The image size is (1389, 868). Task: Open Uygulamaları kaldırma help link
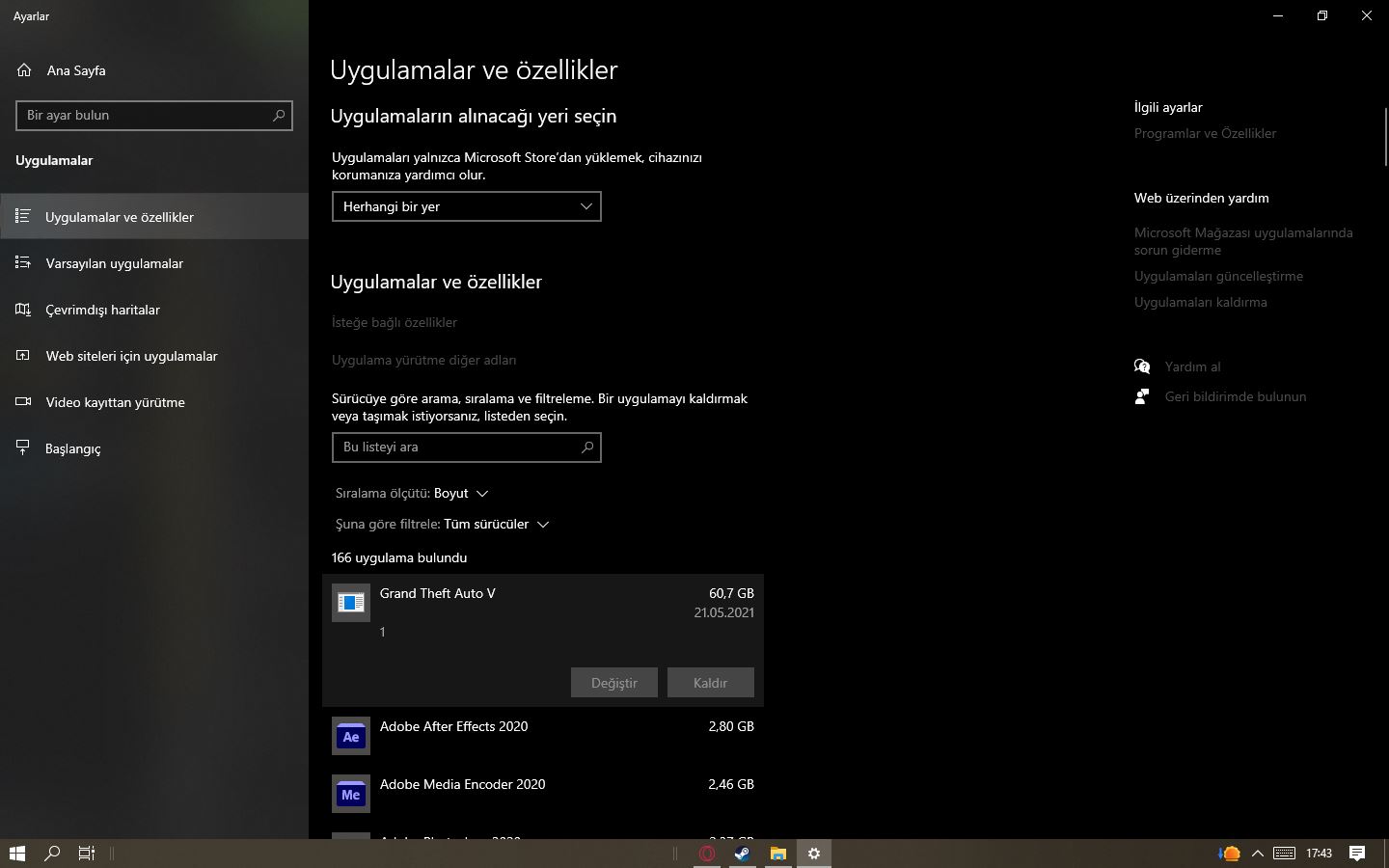[1201, 302]
